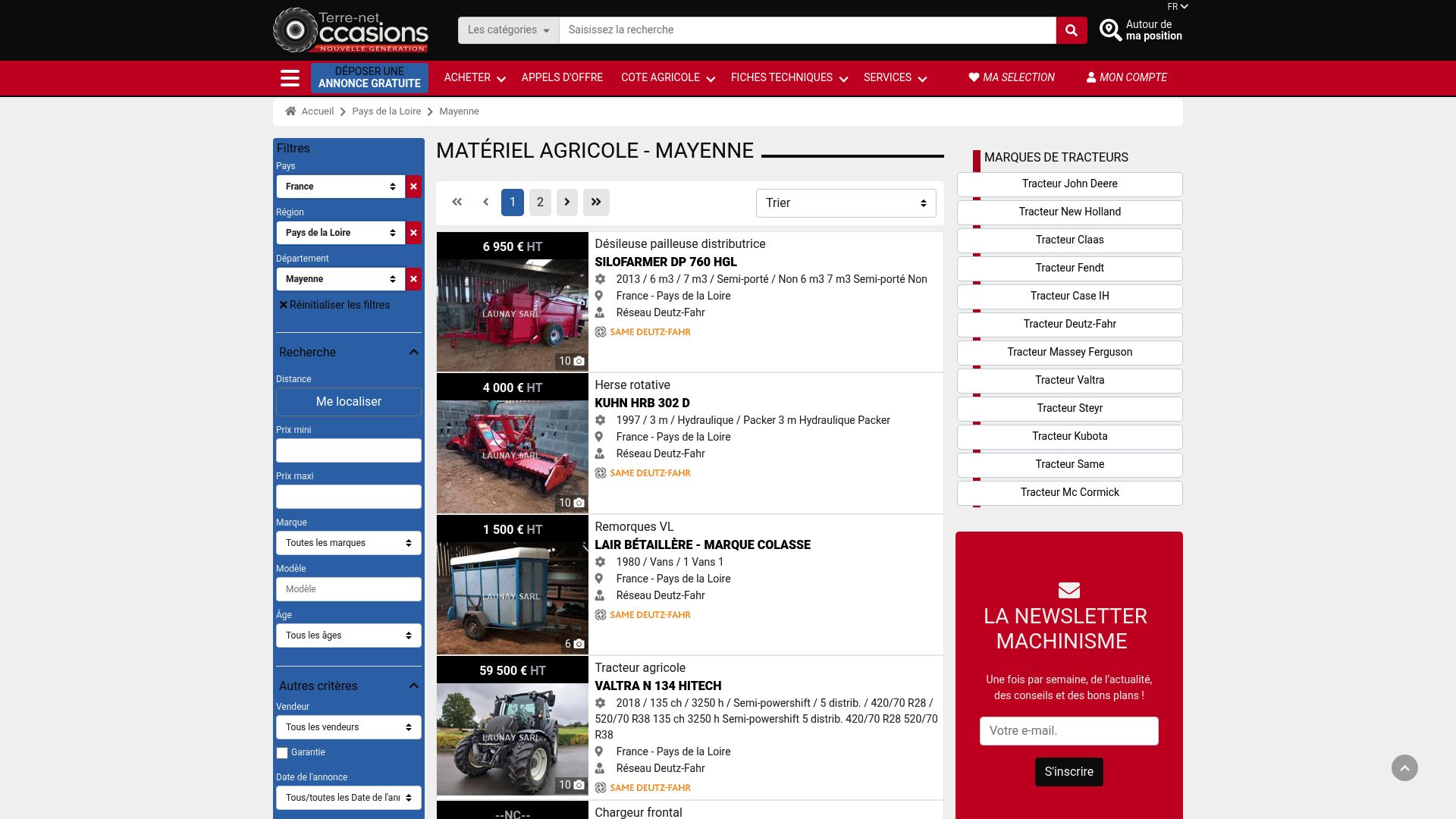1456x819 pixels.
Task: Open the Toutes les marques dropdown
Action: click(x=348, y=543)
